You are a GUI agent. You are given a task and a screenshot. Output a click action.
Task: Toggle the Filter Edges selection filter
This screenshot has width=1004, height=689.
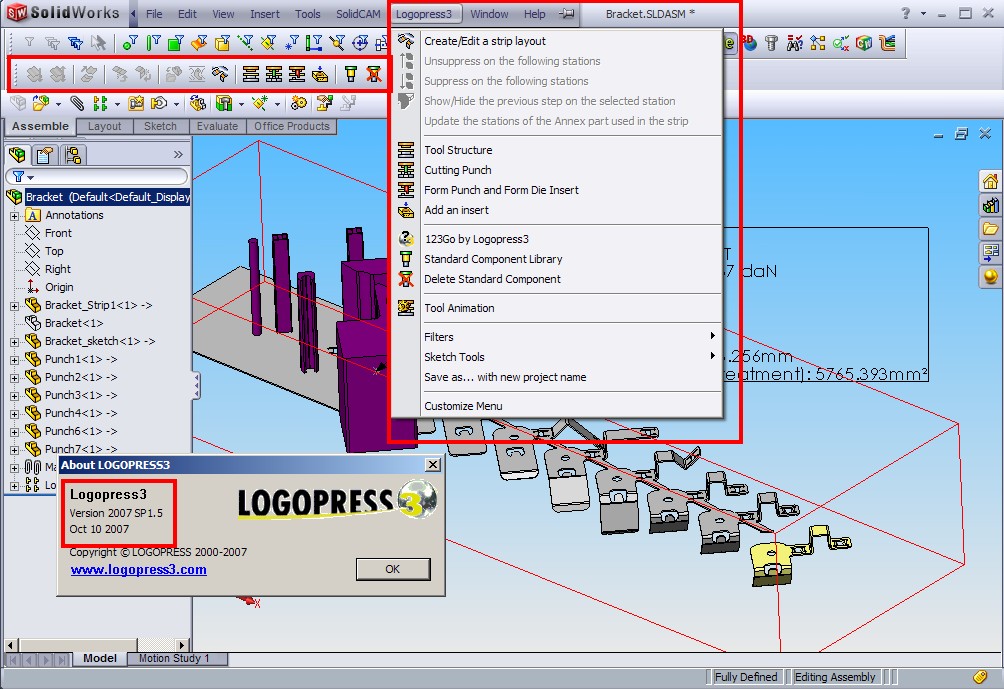pyautogui.click(x=153, y=43)
